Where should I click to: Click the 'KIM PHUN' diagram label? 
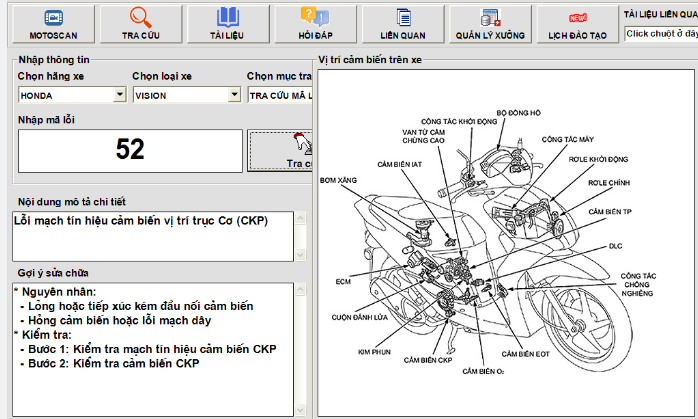click(374, 352)
